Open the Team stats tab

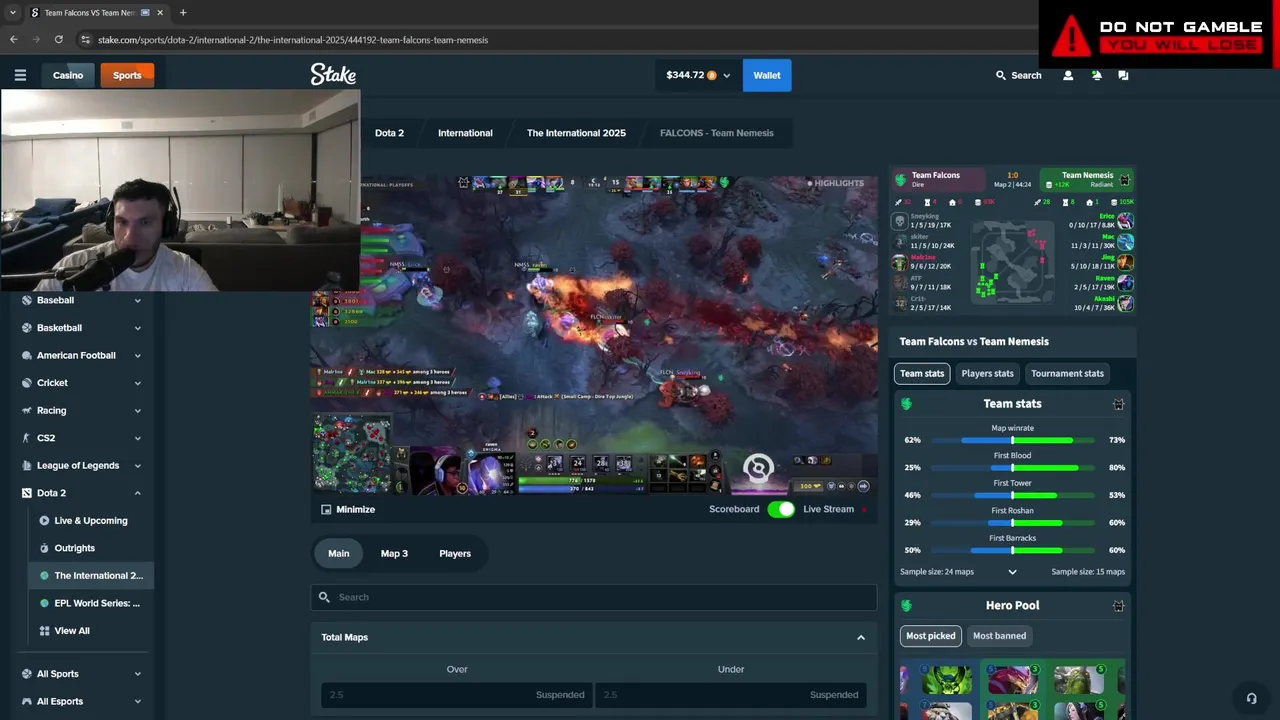922,373
